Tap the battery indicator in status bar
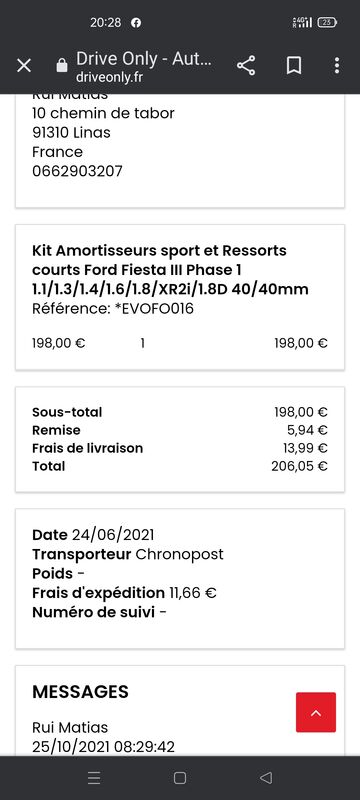This screenshot has height=800, width=360. (327, 22)
